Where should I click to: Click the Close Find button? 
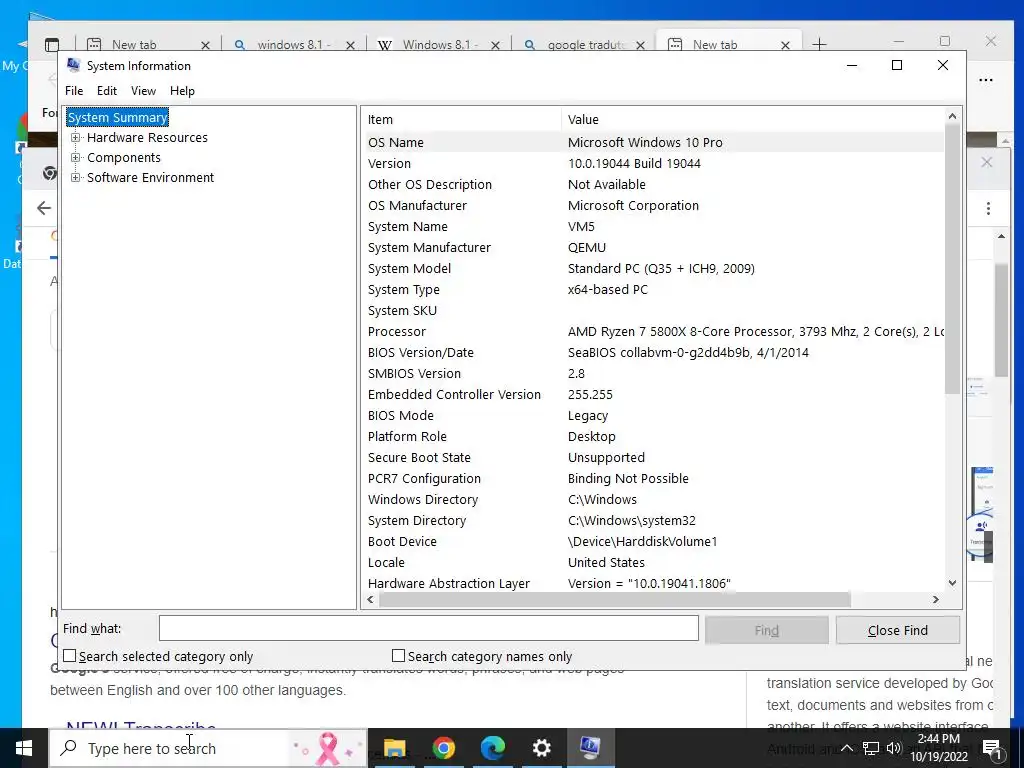(898, 630)
